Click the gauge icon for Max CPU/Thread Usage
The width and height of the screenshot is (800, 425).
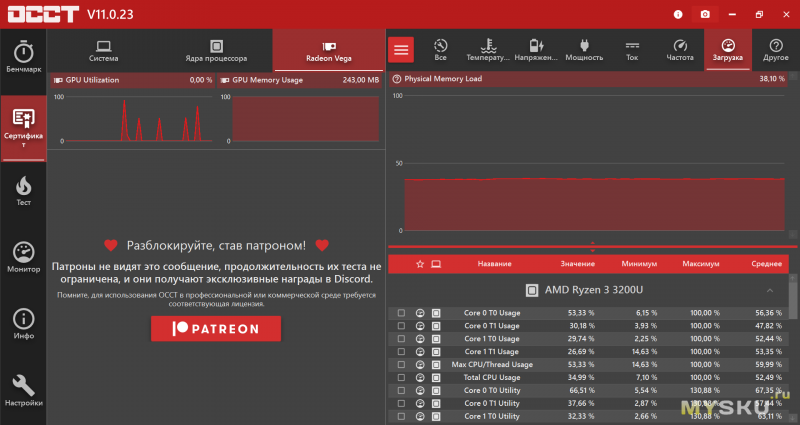pyautogui.click(x=420, y=364)
